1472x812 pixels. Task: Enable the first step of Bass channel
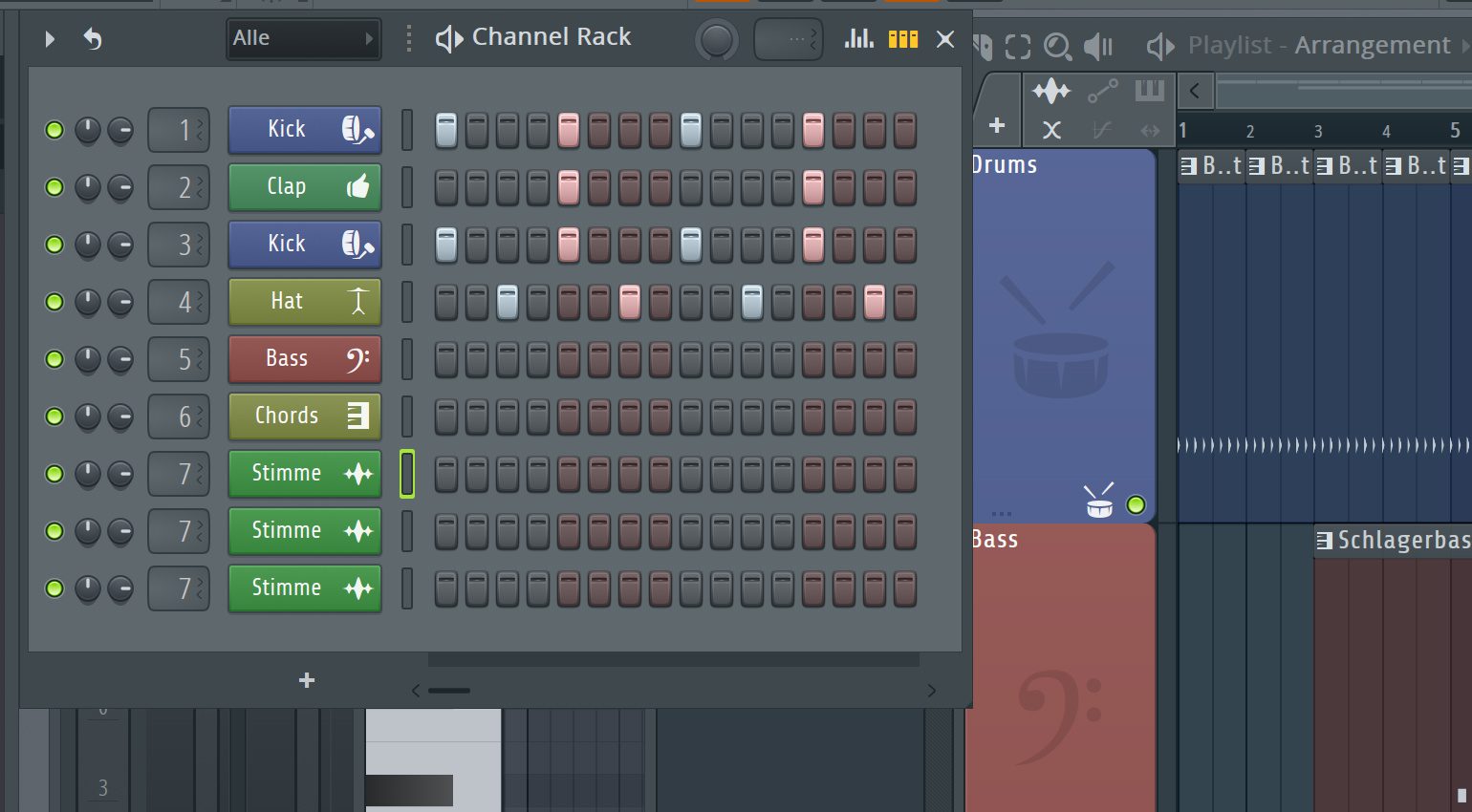[x=446, y=359]
